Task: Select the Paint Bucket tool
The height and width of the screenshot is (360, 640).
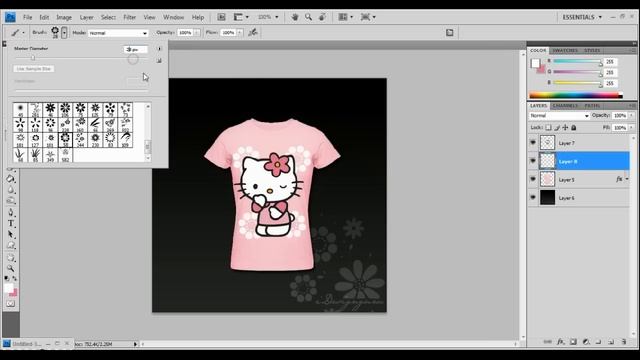Action: 11,179
